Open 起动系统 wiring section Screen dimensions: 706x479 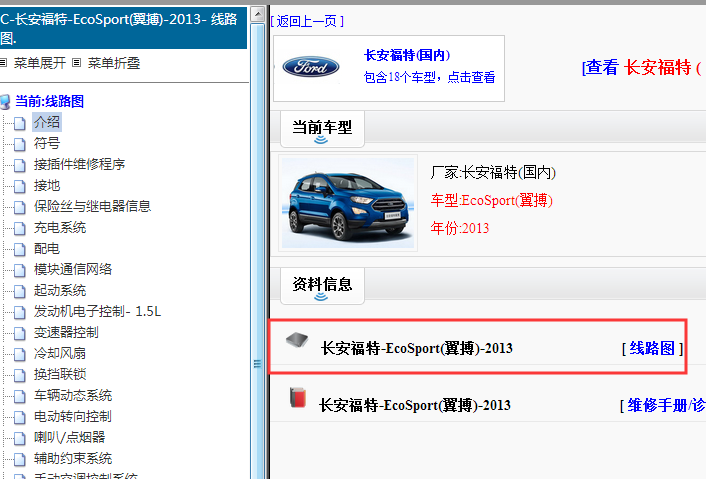click(x=60, y=290)
